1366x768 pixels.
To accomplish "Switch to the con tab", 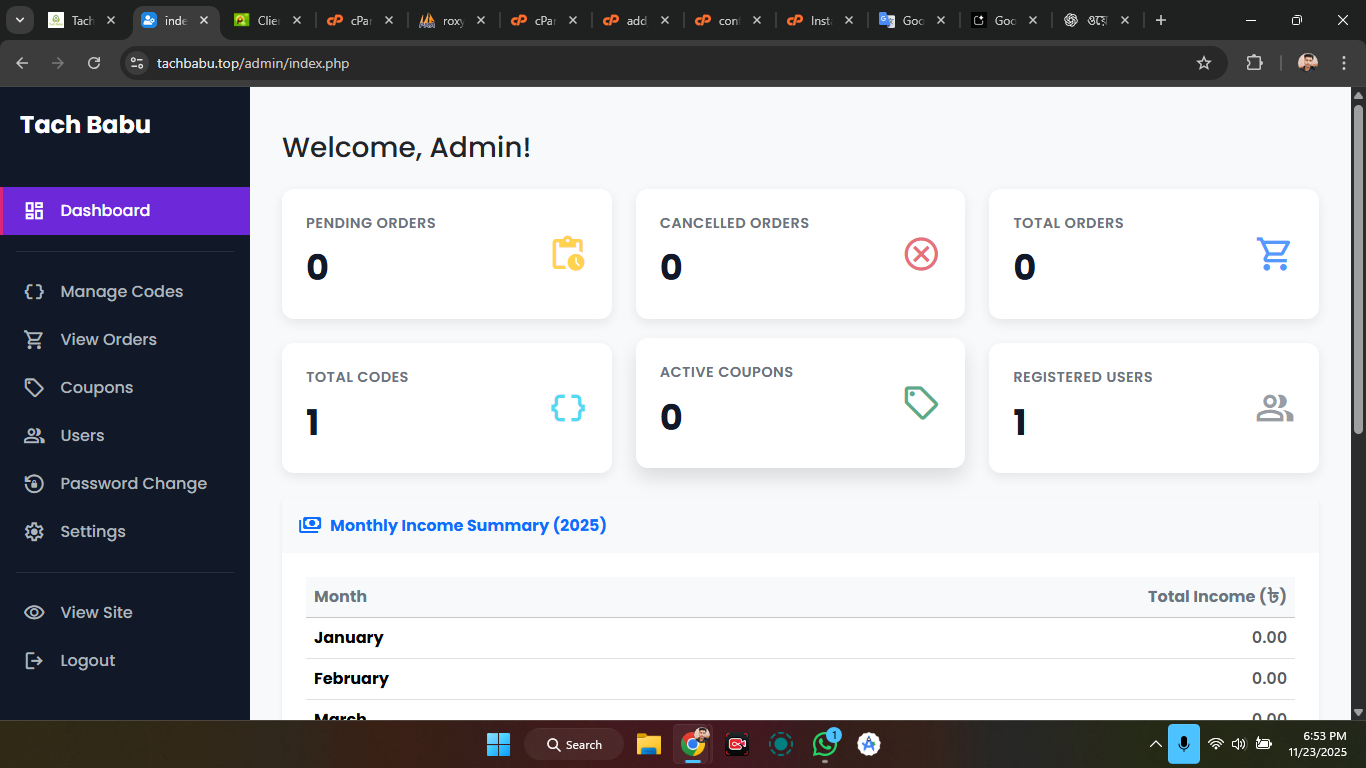I will pyautogui.click(x=728, y=20).
